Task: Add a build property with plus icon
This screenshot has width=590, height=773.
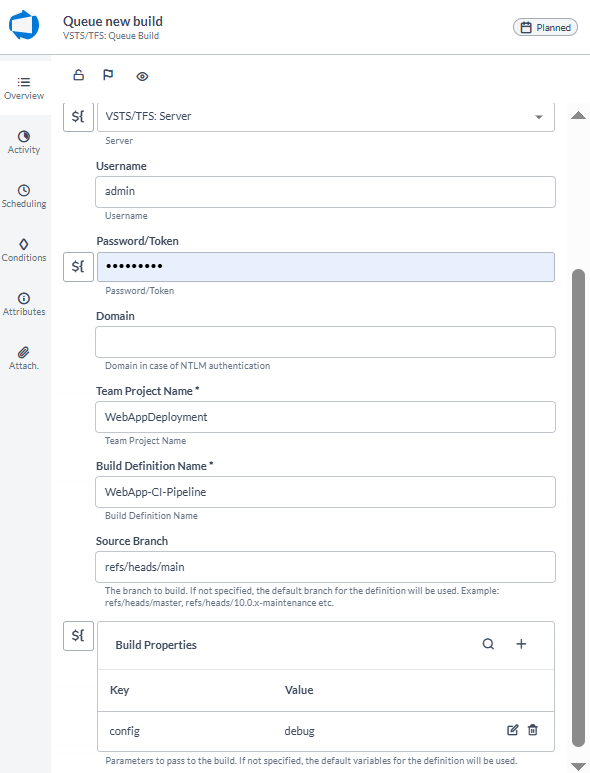Action: [x=521, y=644]
